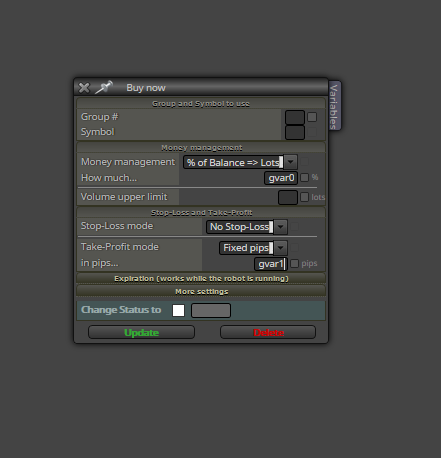
Task: Click the white Change Status color box
Action: tap(178, 310)
